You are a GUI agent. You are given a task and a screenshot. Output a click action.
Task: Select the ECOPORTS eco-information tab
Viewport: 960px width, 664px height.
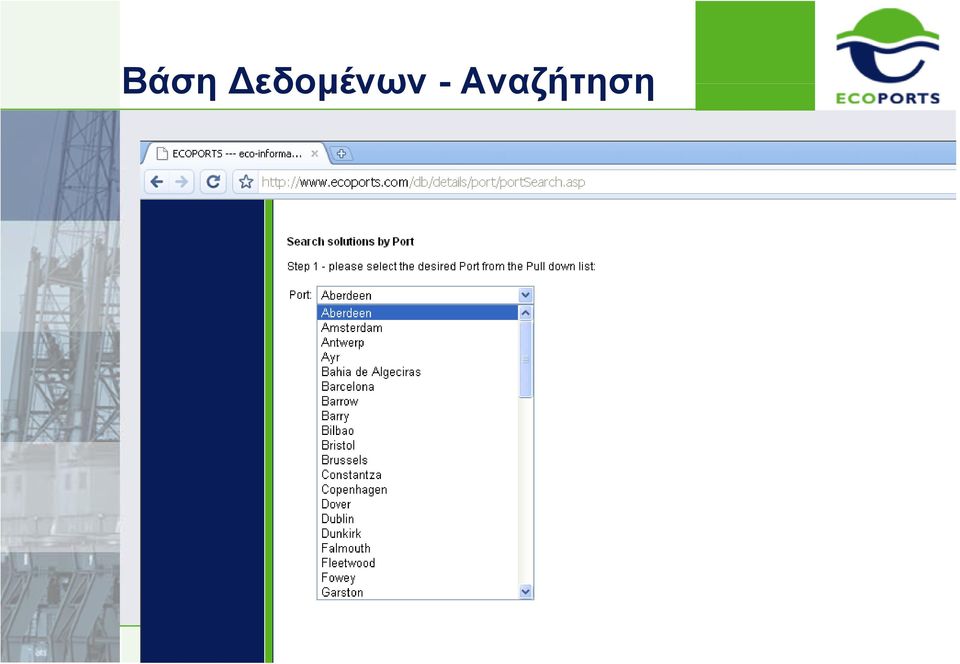click(236, 154)
